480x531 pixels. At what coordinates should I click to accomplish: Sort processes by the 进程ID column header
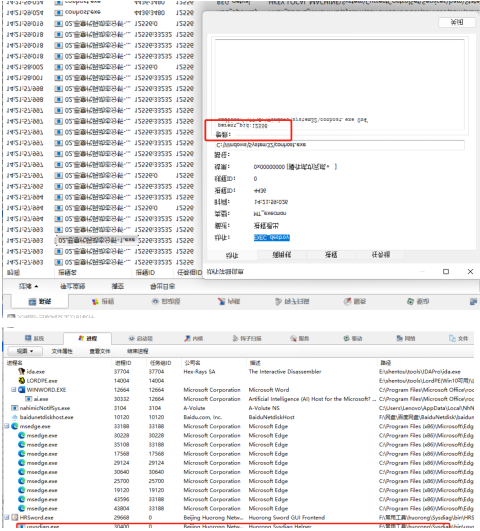click(123, 363)
